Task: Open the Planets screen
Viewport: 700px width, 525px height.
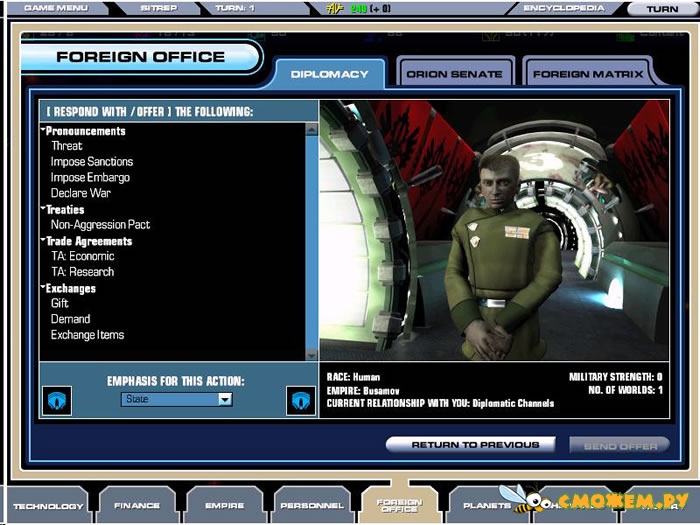Action: pos(487,505)
